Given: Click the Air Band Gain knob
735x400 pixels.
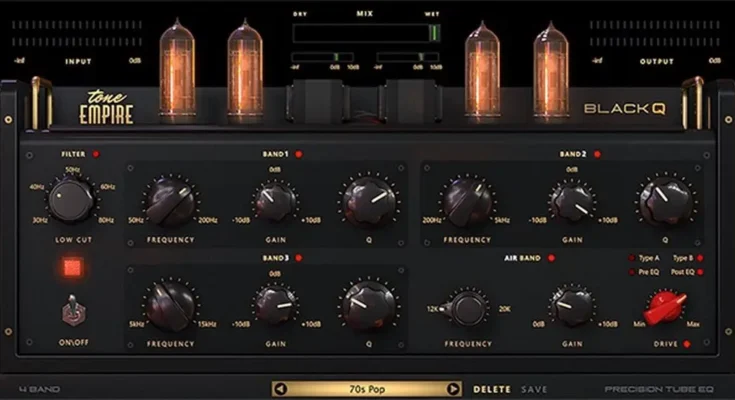Looking at the screenshot, I should pyautogui.click(x=570, y=305).
